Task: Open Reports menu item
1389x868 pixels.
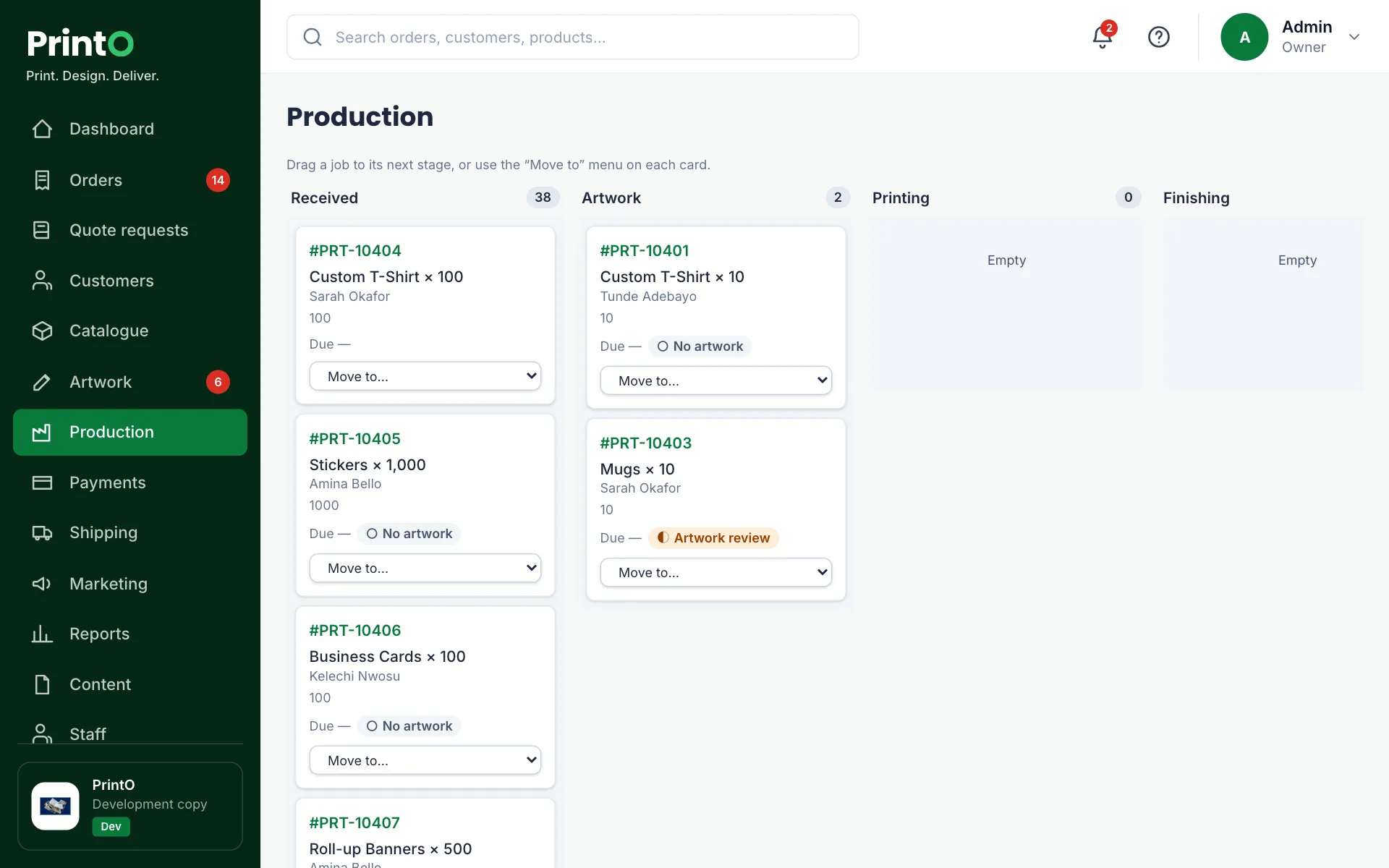Action: (x=130, y=634)
